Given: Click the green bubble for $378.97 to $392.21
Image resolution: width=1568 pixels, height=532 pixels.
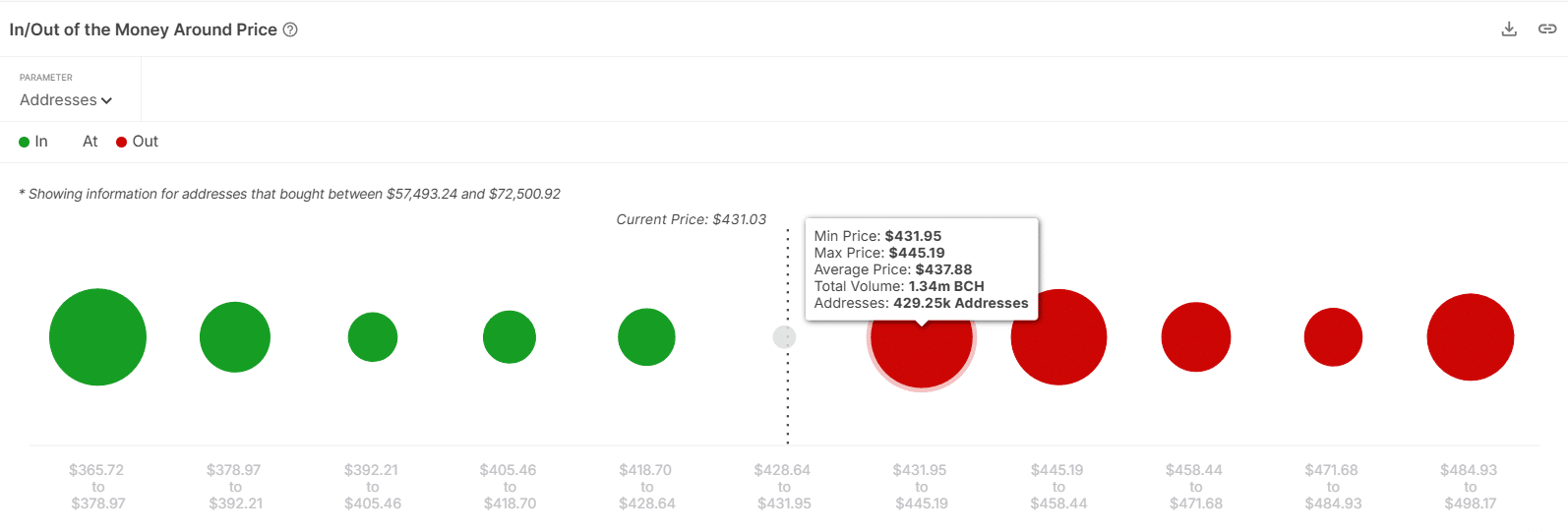Looking at the screenshot, I should click(x=235, y=337).
